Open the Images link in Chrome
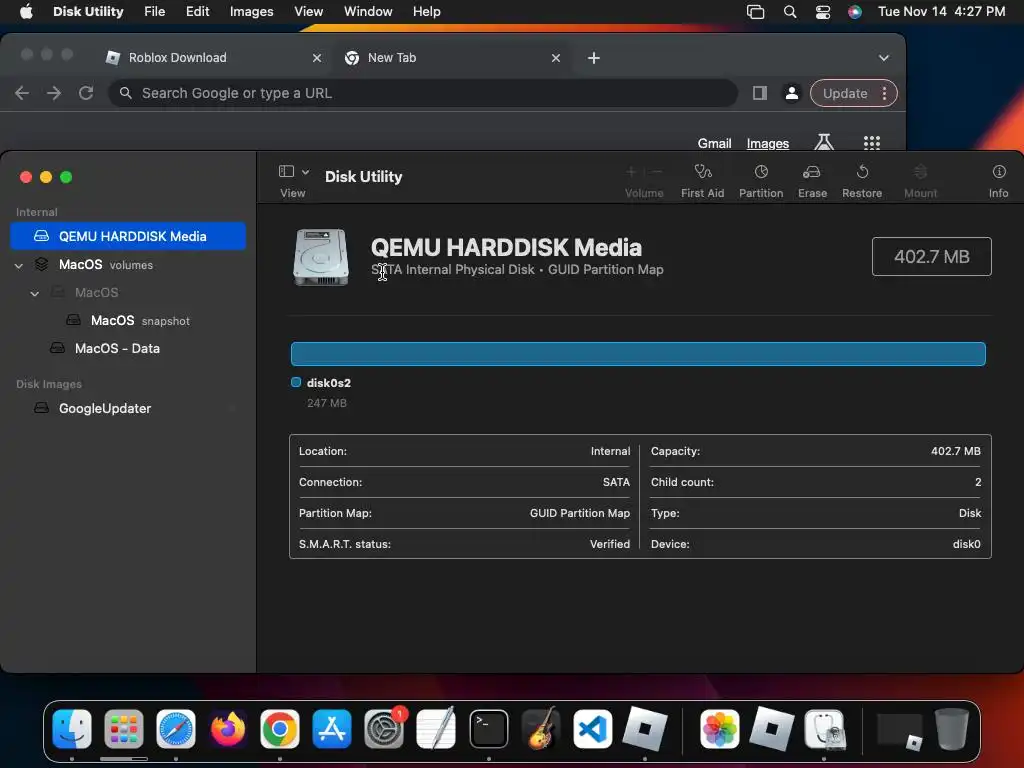Viewport: 1024px width, 768px height. pyautogui.click(x=767, y=143)
